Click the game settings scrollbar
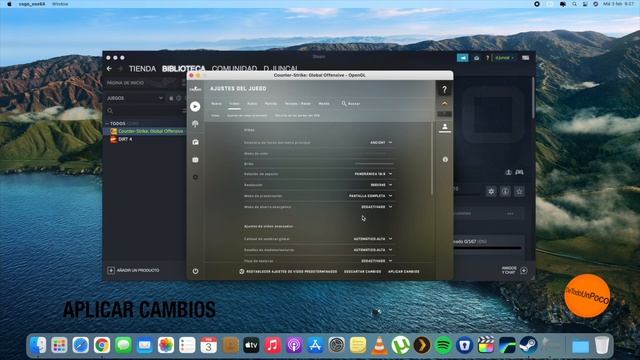 [x=431, y=158]
